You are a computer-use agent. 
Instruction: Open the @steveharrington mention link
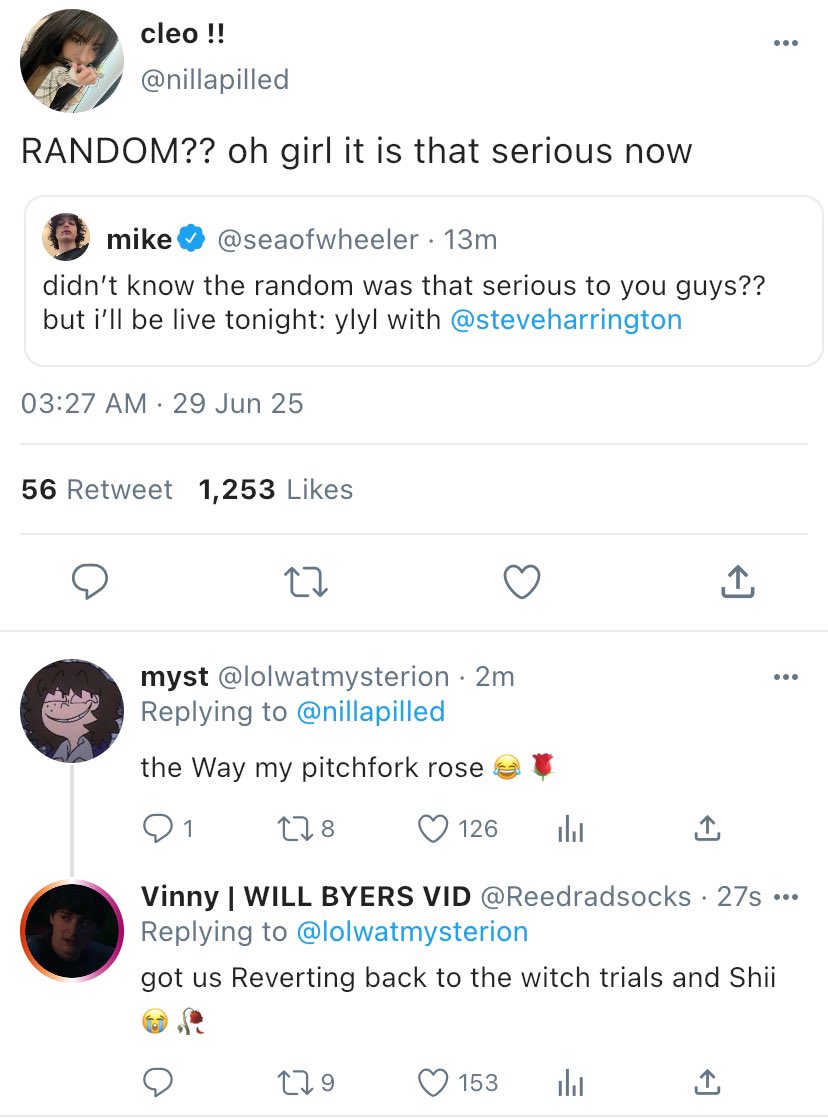[566, 320]
